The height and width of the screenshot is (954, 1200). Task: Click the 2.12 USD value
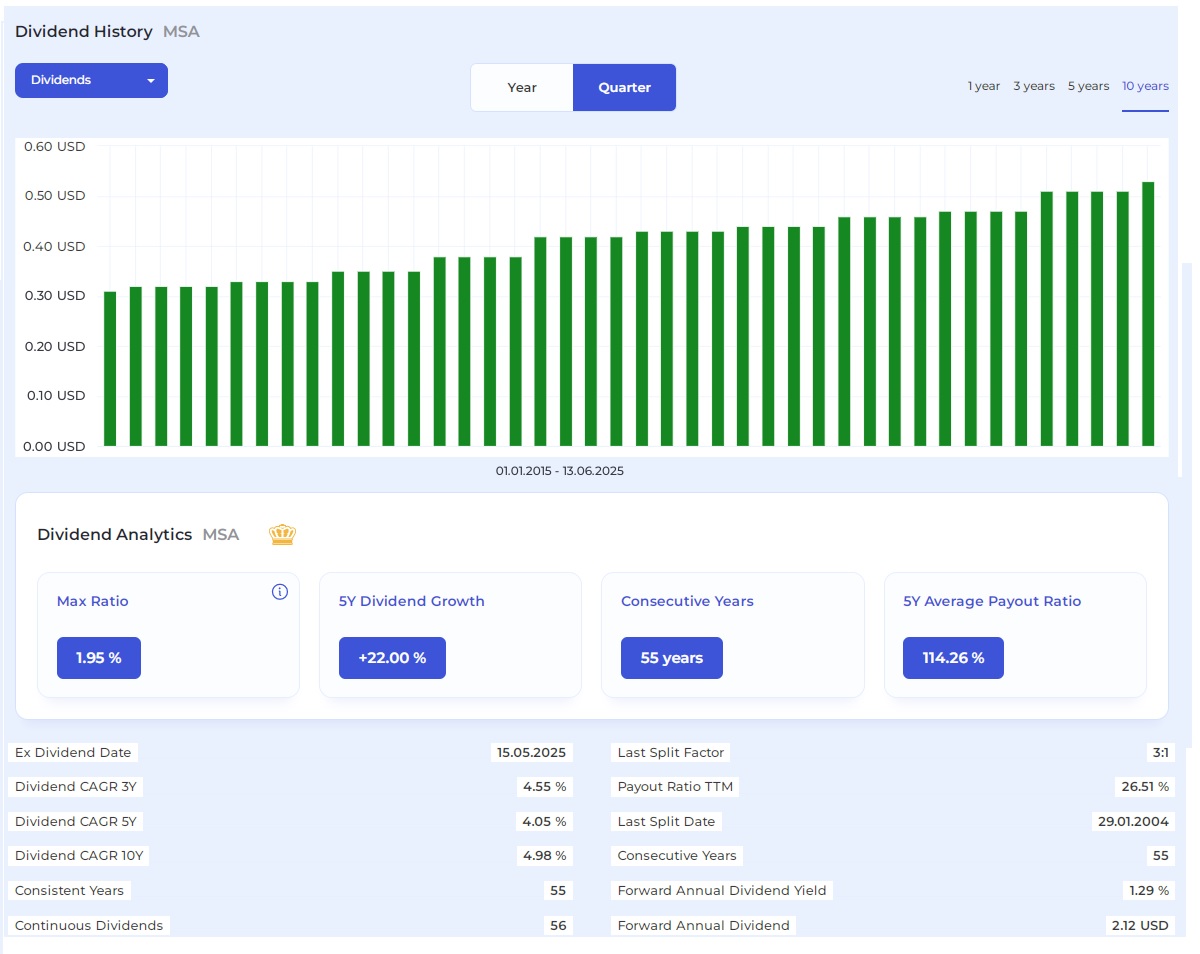1140,925
